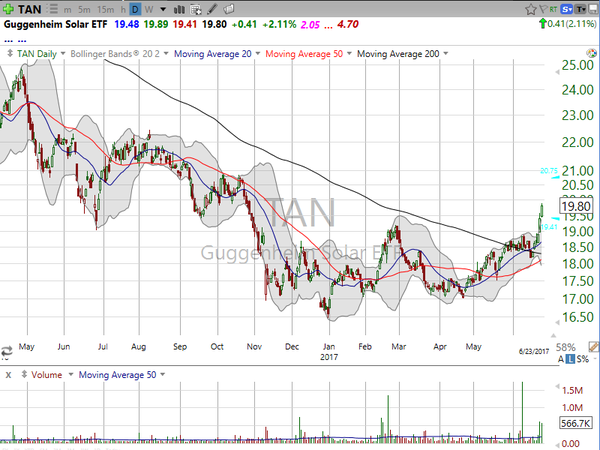Click the 20.75 cyan price marker
Viewport: 600px width, 450px height.
[549, 171]
